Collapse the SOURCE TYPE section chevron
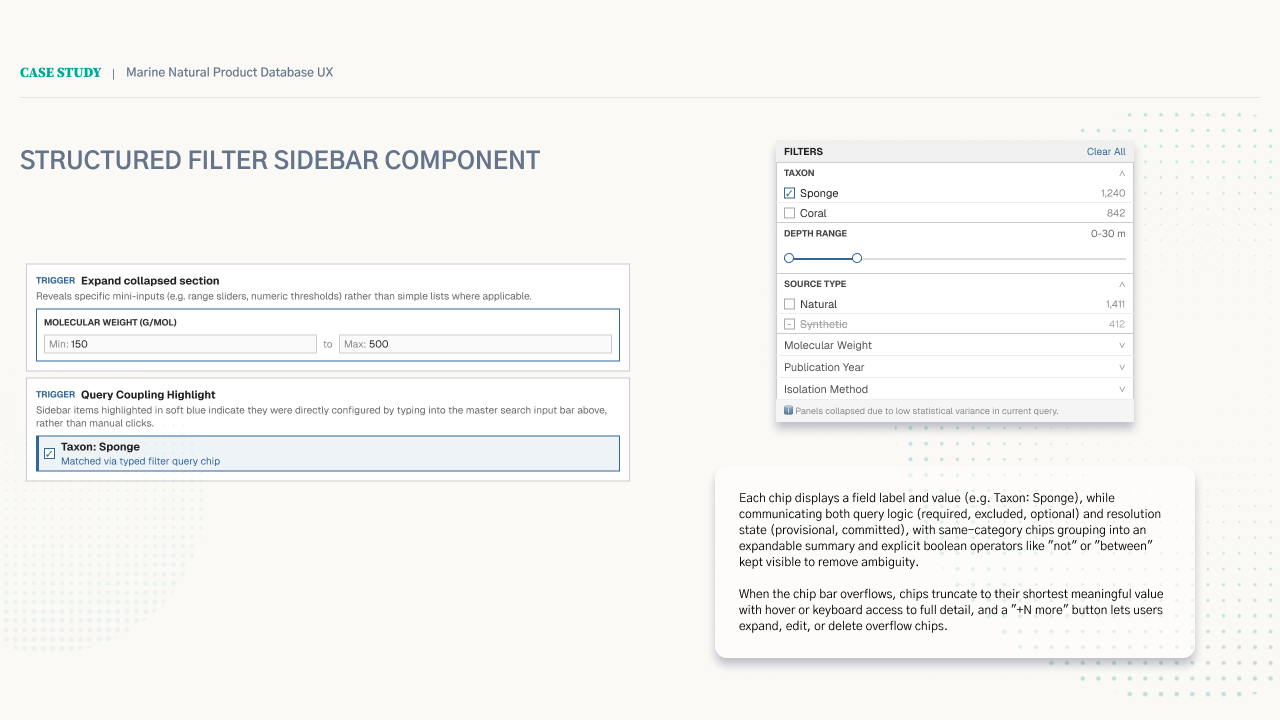This screenshot has height=720, width=1280. (1122, 284)
